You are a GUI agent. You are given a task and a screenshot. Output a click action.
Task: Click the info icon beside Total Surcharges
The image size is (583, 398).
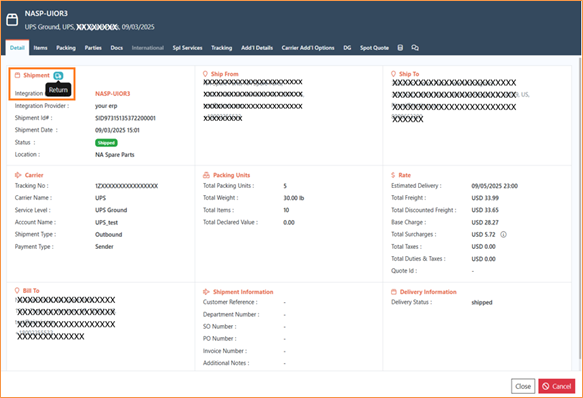(503, 234)
